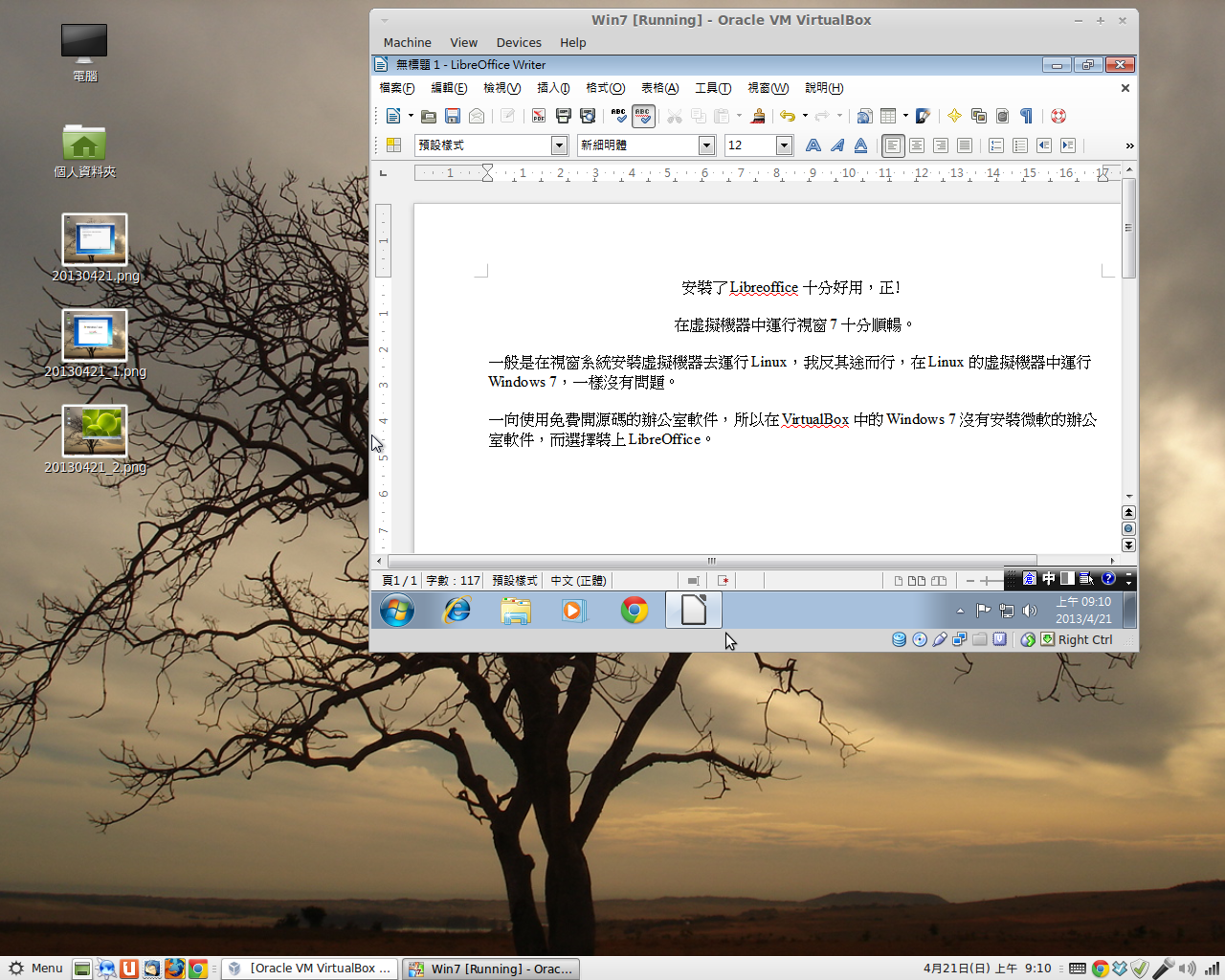The image size is (1225, 980).
Task: Click the zoom out minus button in status bar
Action: (969, 580)
